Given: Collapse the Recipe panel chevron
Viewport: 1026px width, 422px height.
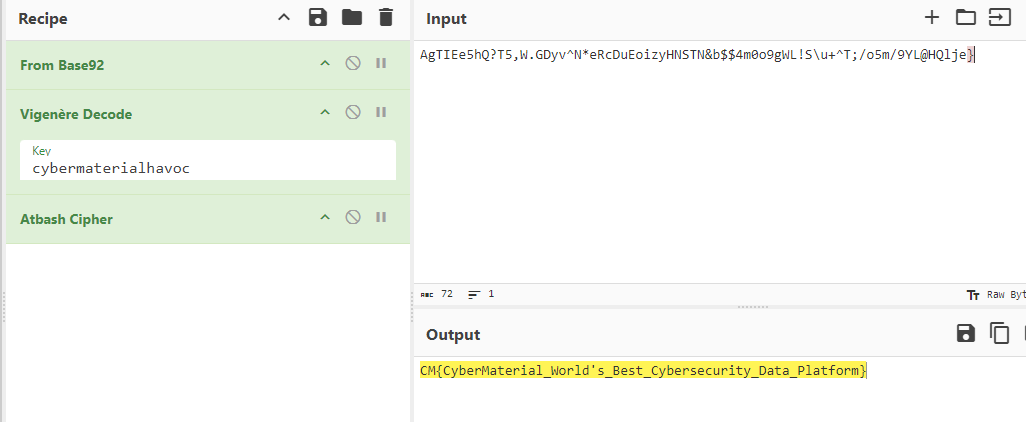Looking at the screenshot, I should [284, 17].
